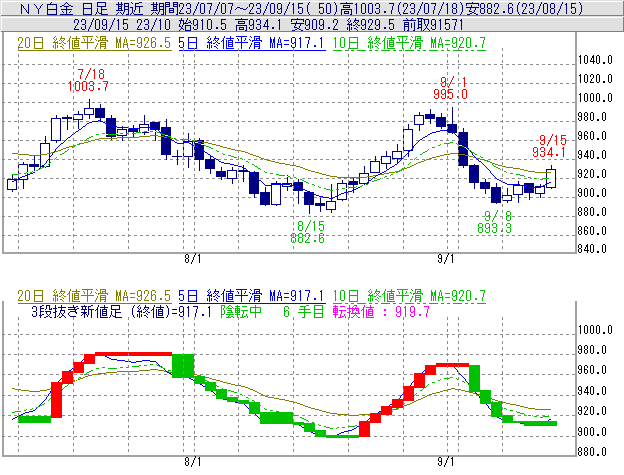This screenshot has width=624, height=475.
Task: Click the 1040.0 axis label on upper chart
Action: tap(595, 60)
